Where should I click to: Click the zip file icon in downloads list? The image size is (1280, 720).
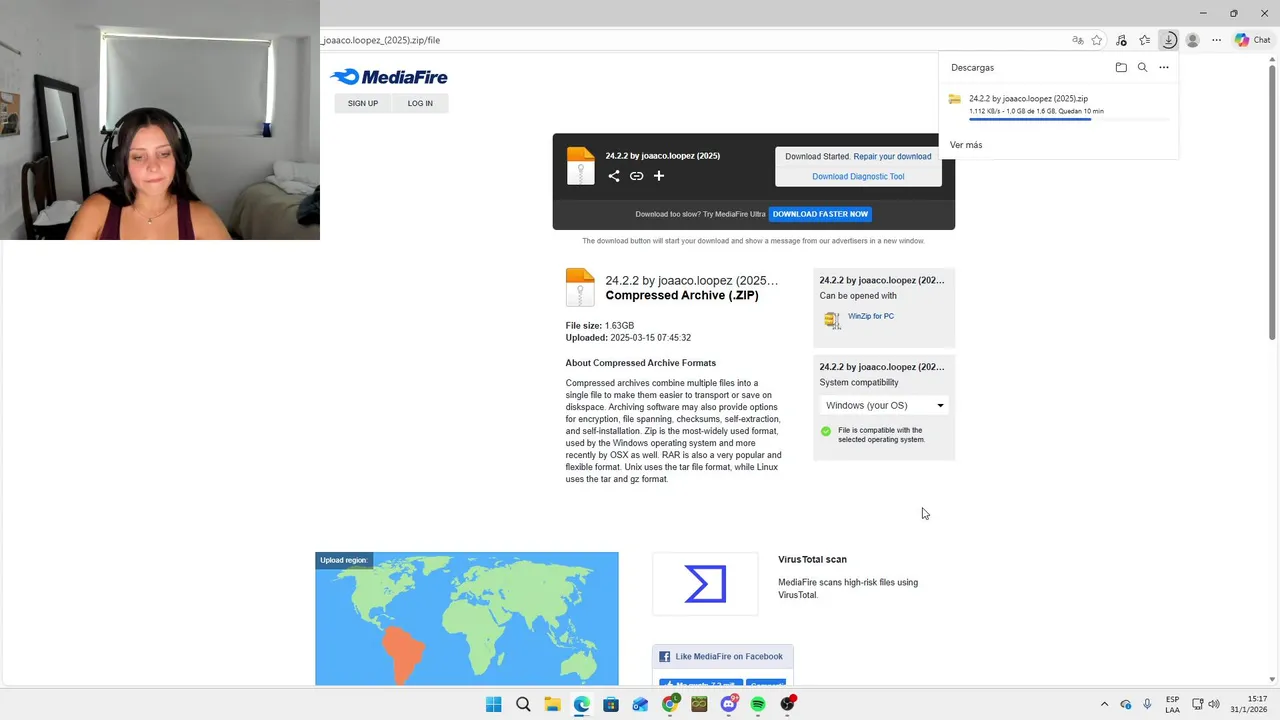pyautogui.click(x=955, y=99)
